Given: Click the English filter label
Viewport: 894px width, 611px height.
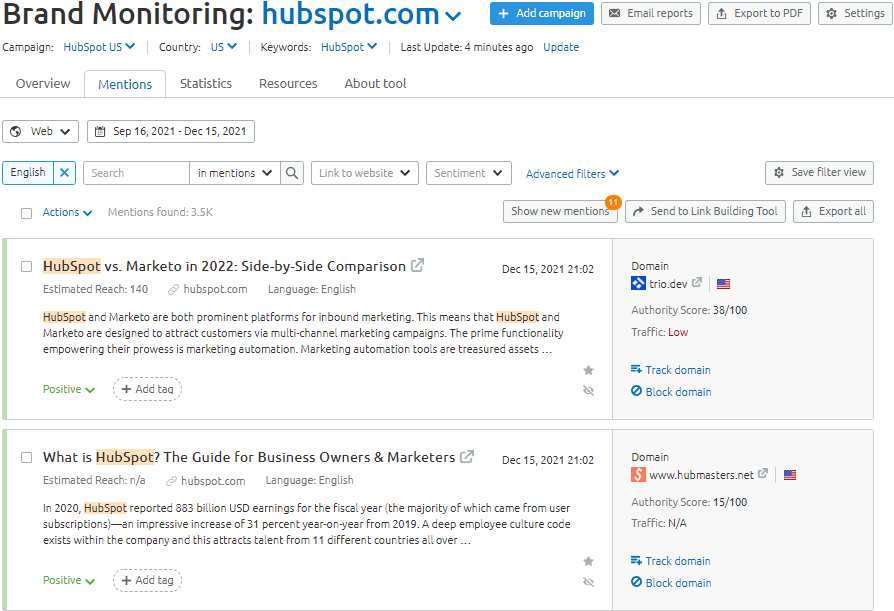Looking at the screenshot, I should (x=28, y=173).
